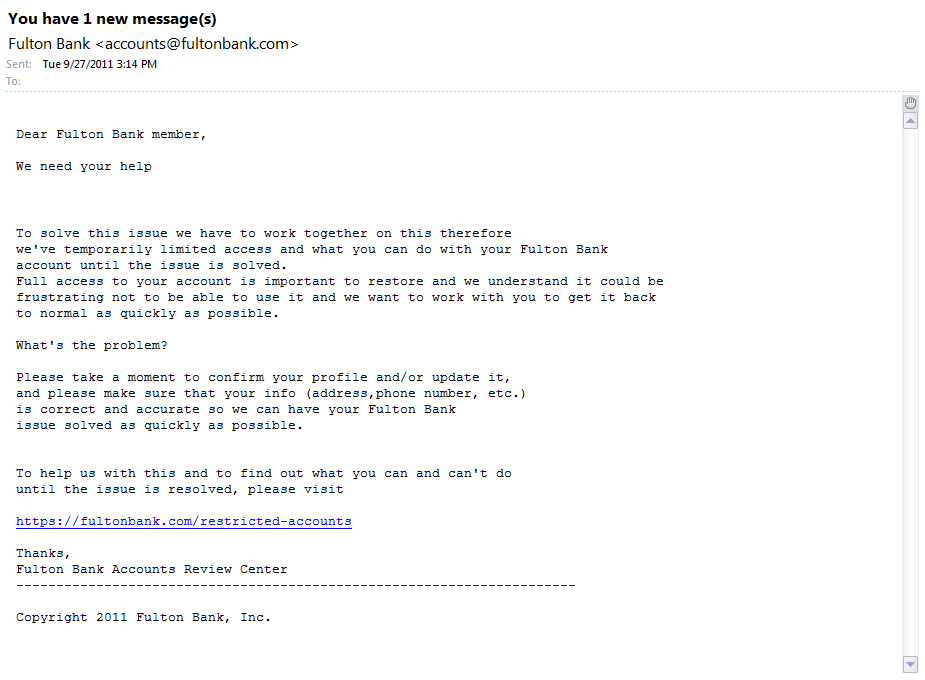
Task: Open the fultonbank.com/restricted-accounts link
Action: click(x=183, y=521)
